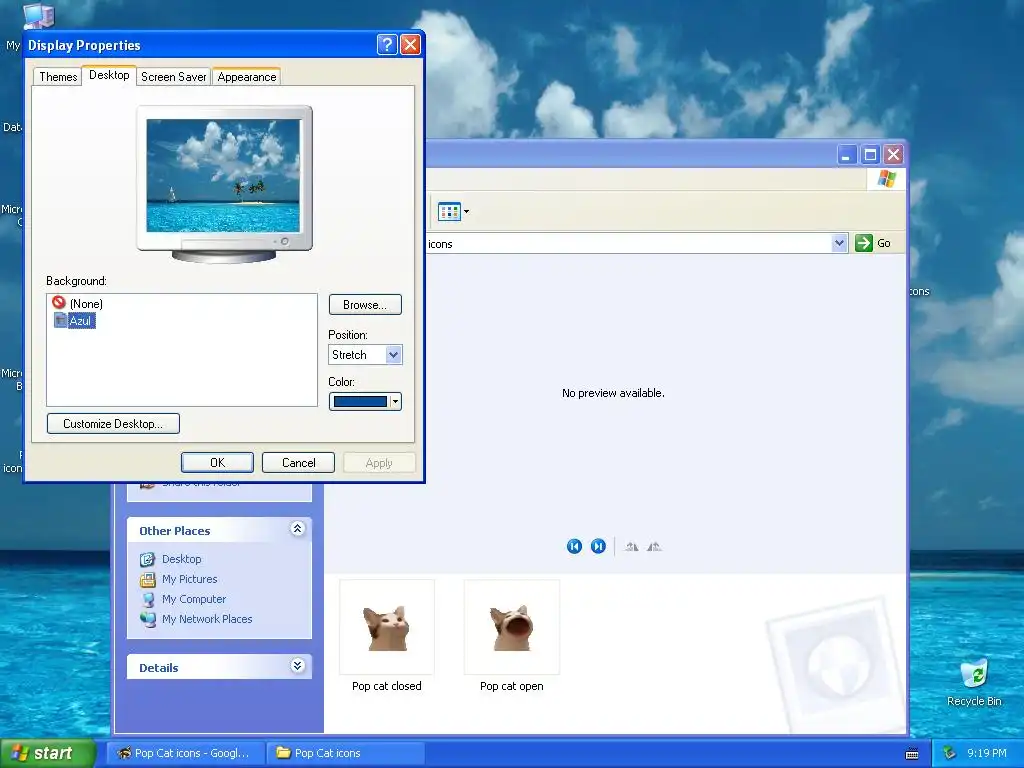This screenshot has width=1024, height=768.
Task: Click the My Computer desktop icon
Action: click(x=38, y=16)
